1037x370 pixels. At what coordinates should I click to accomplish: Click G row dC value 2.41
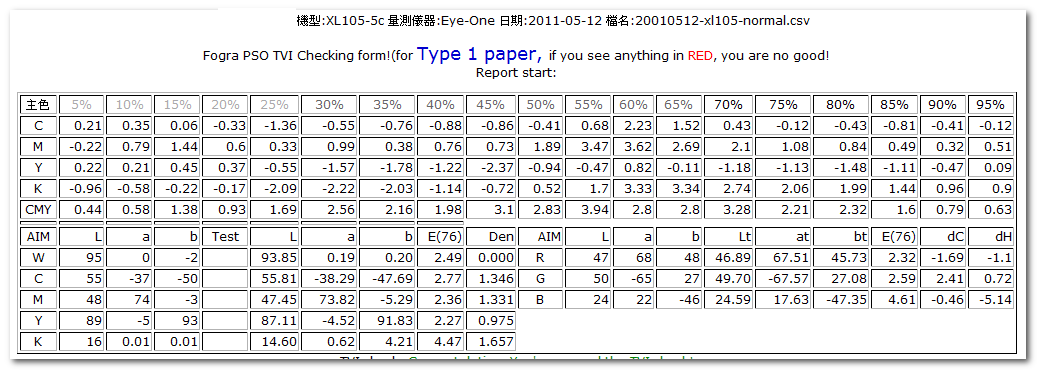[x=942, y=279]
